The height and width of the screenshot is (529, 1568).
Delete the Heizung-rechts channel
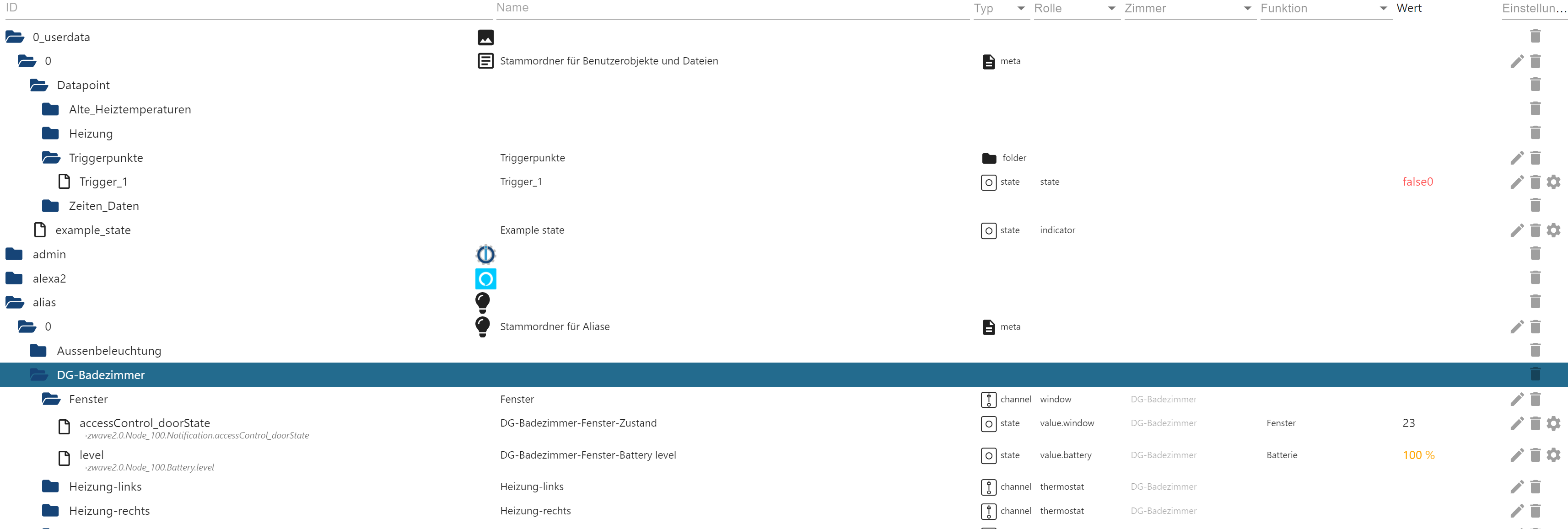click(x=1535, y=511)
